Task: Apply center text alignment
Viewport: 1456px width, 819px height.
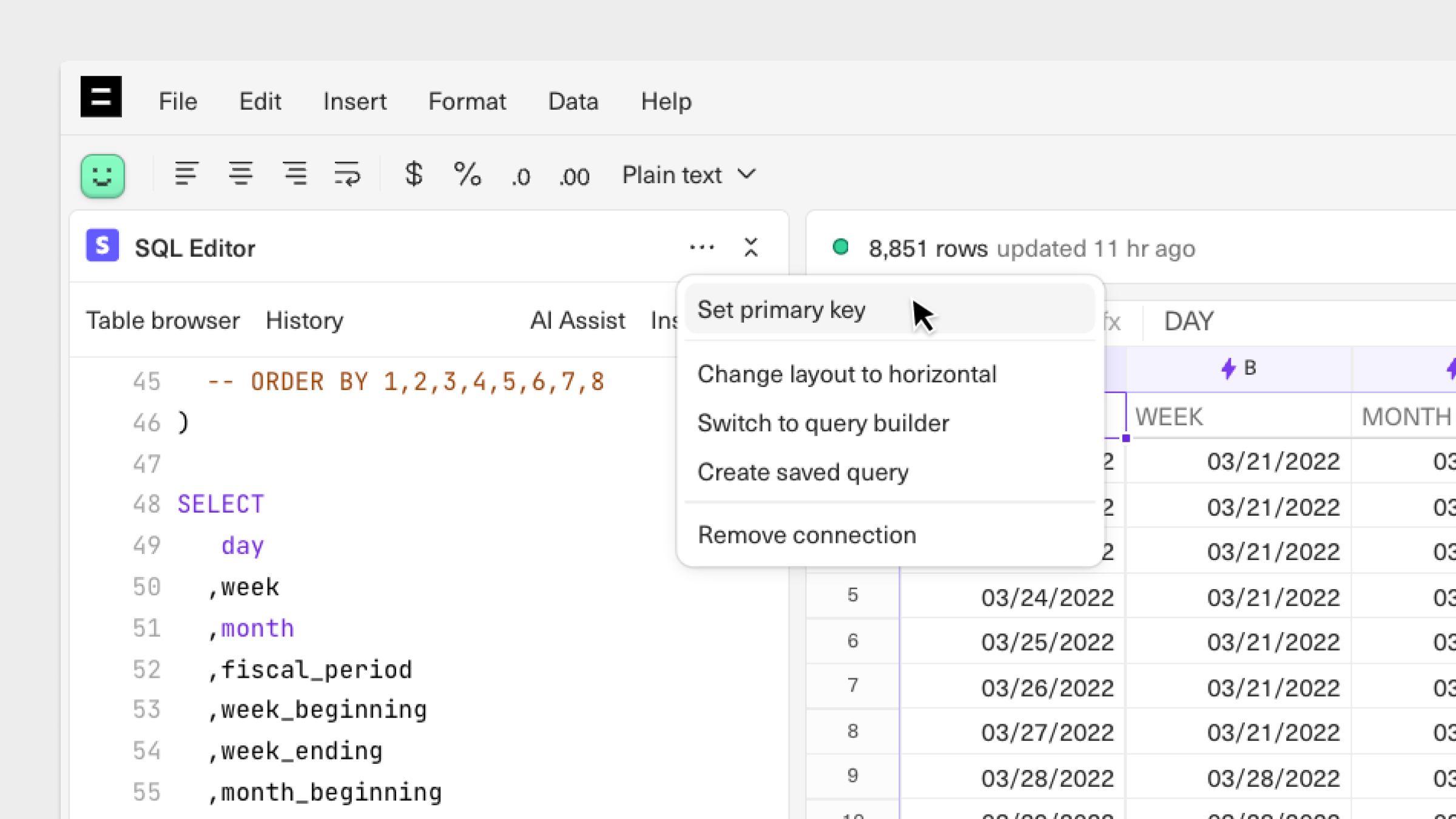Action: coord(241,175)
